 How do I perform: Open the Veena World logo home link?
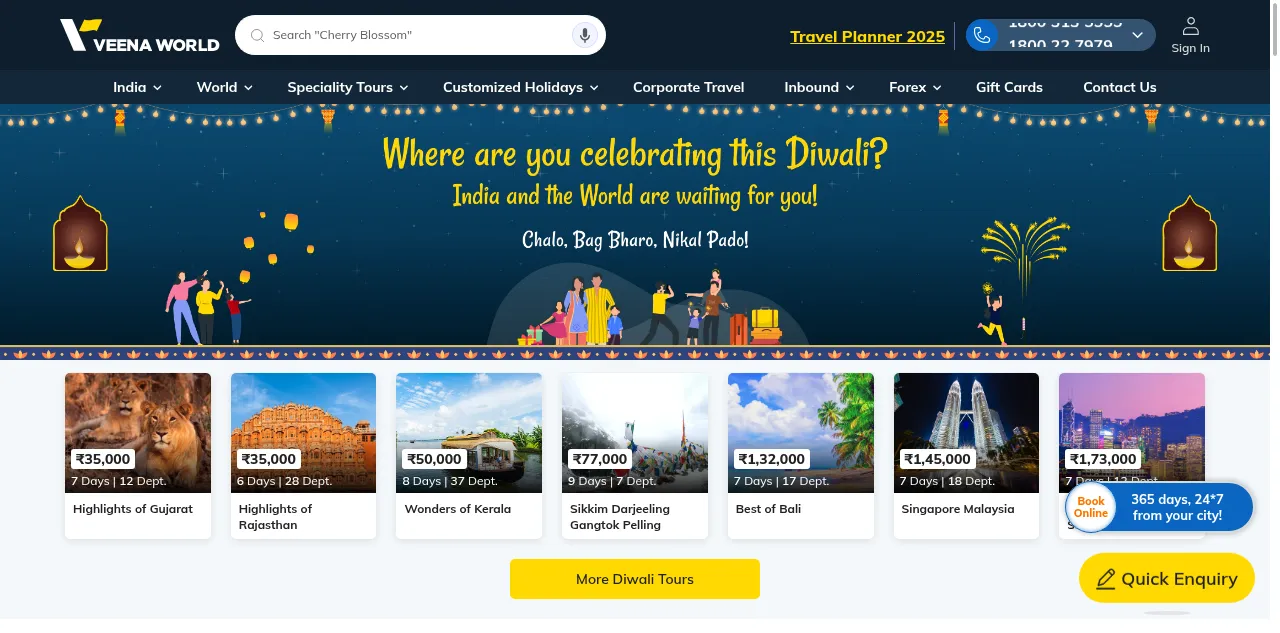point(139,35)
